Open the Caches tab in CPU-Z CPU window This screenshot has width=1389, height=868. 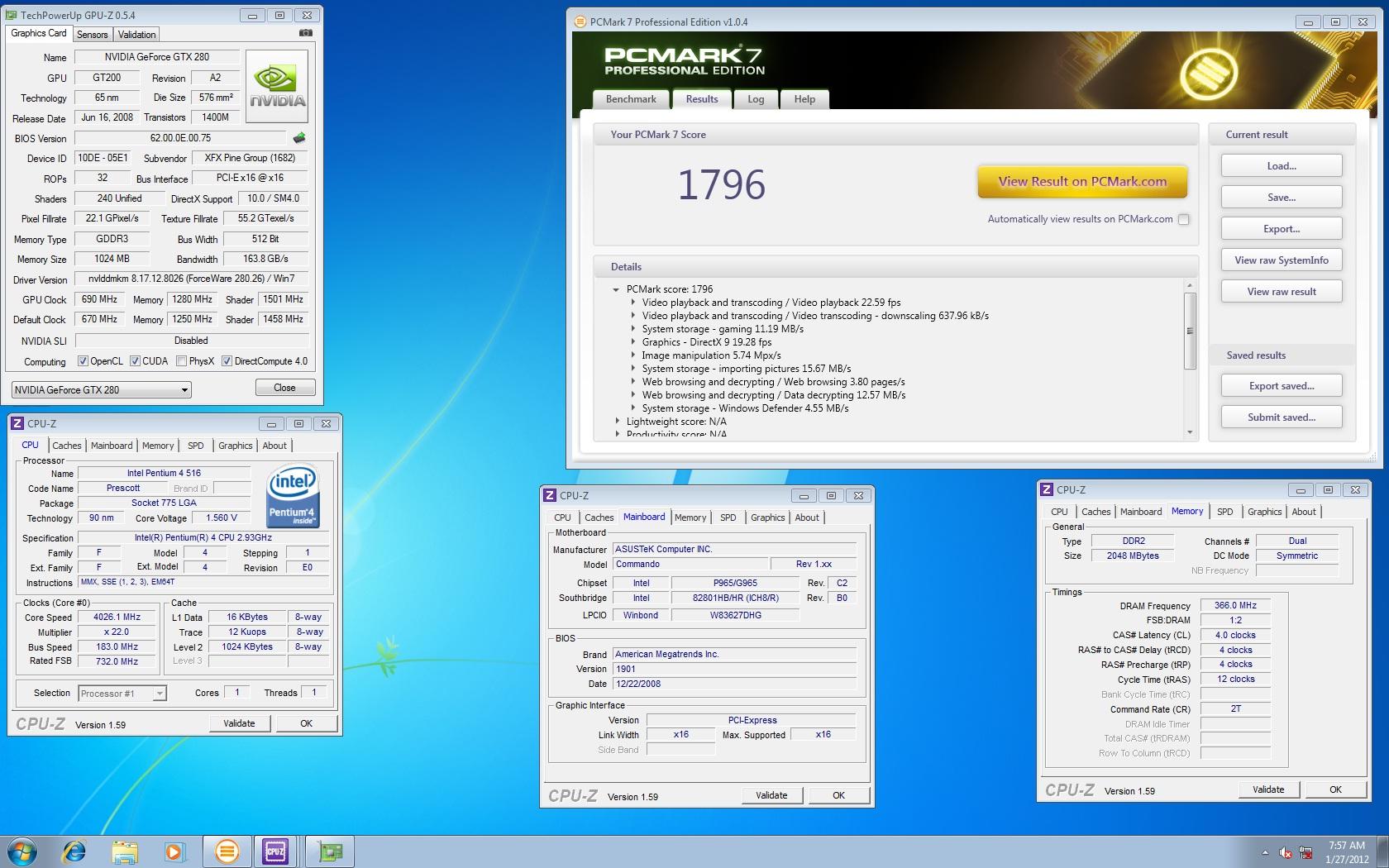click(67, 446)
